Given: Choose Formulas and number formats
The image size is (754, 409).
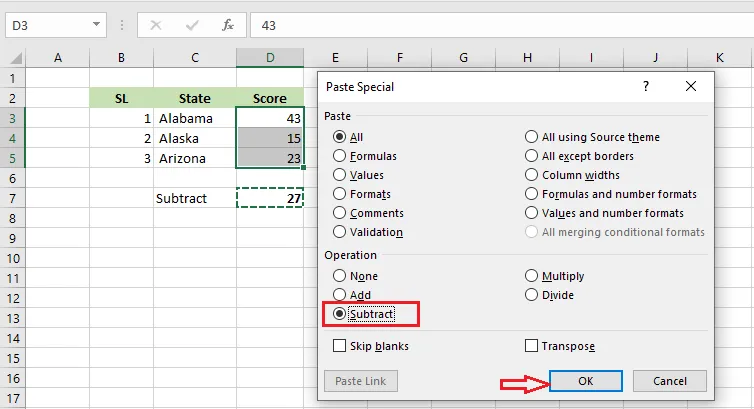Looking at the screenshot, I should pos(611,194).
